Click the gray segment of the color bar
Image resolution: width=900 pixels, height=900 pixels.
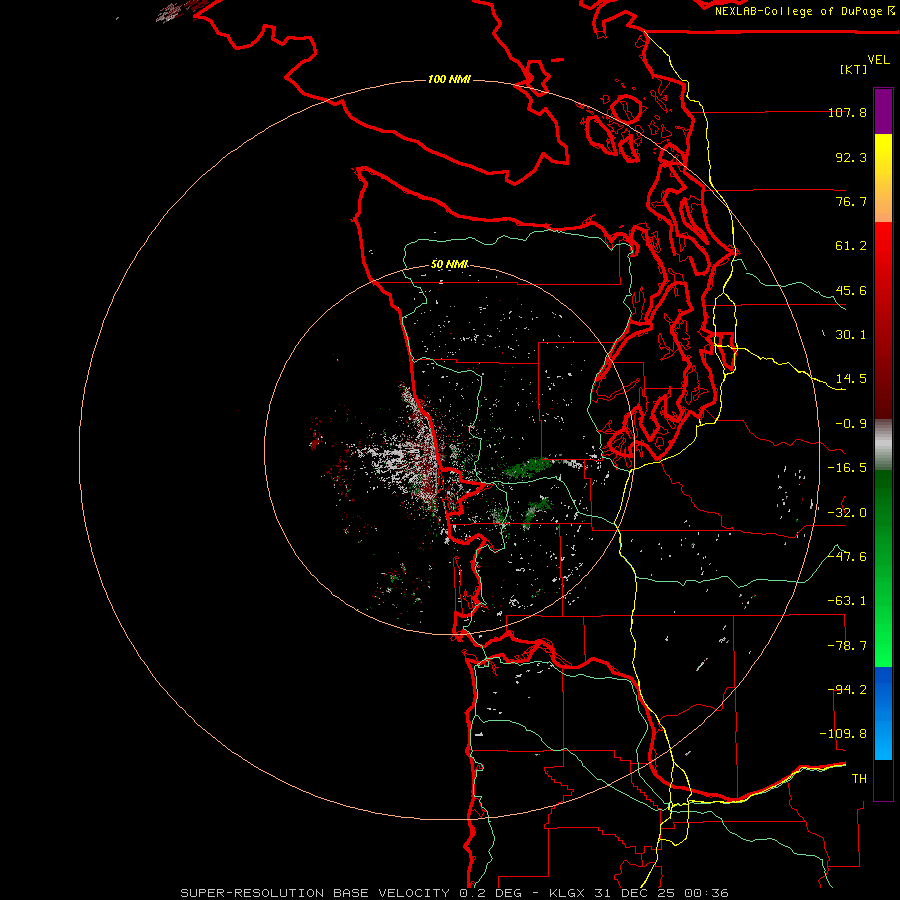(883, 445)
